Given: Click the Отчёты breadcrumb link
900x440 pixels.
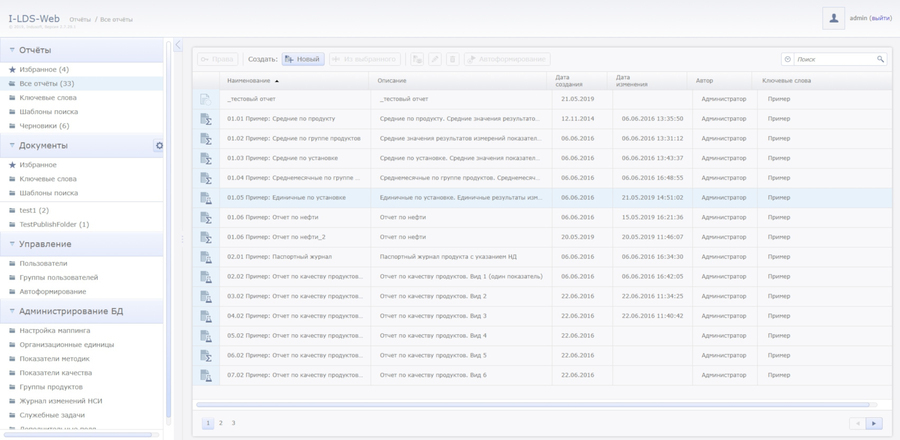Looking at the screenshot, I should [x=80, y=20].
